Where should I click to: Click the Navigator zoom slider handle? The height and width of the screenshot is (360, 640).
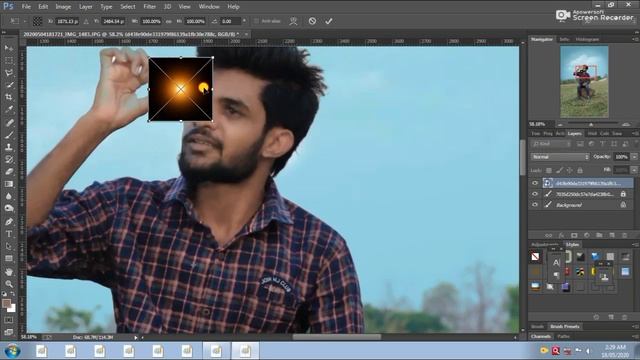[x=591, y=124]
